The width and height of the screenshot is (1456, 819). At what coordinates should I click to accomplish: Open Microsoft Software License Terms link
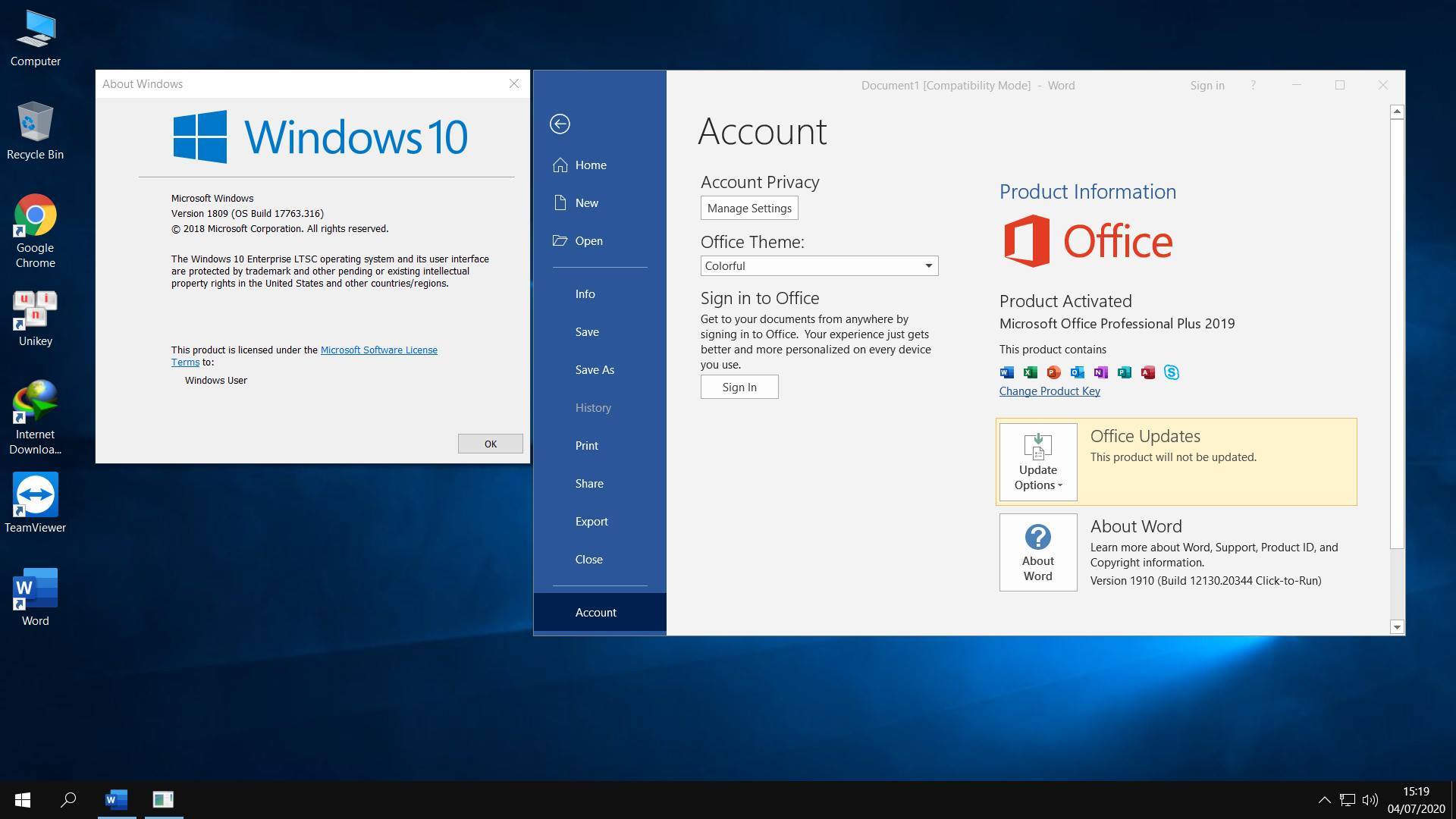click(x=379, y=350)
